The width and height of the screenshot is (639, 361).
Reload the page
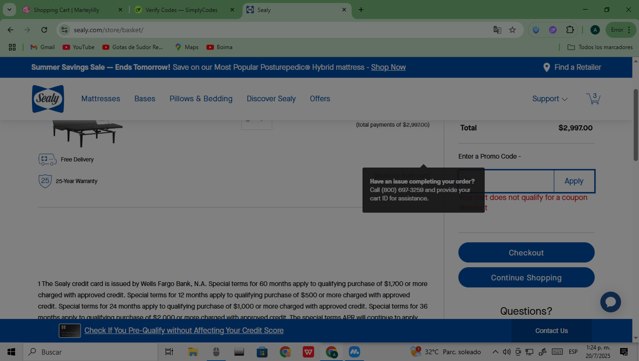(44, 30)
